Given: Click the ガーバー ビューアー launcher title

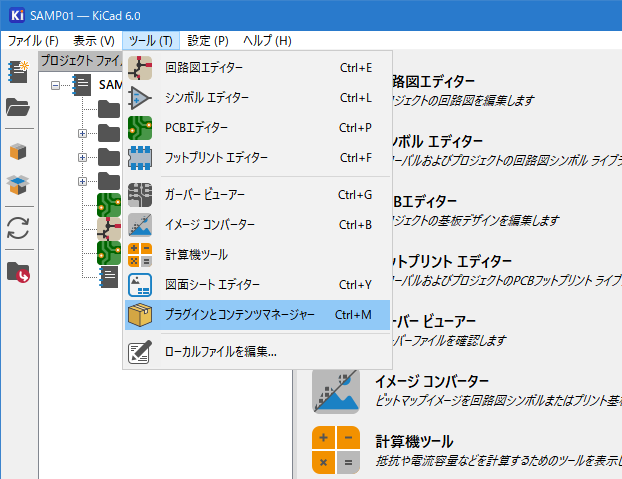Looking at the screenshot, I should coord(434,321).
